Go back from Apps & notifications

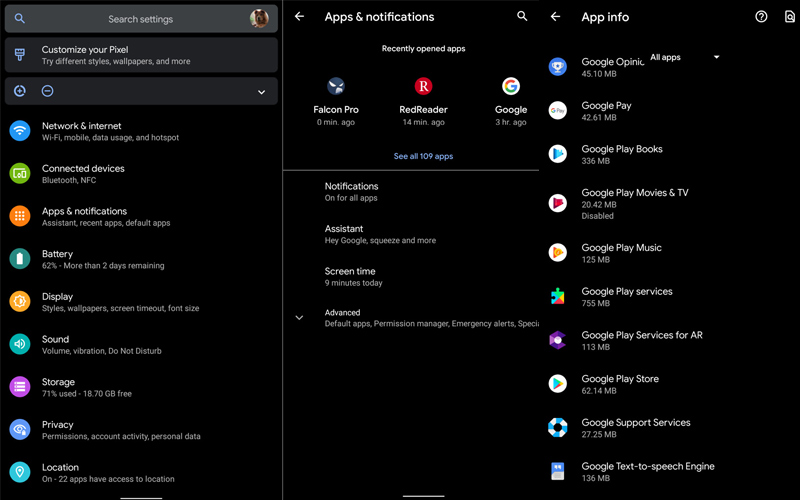[299, 17]
